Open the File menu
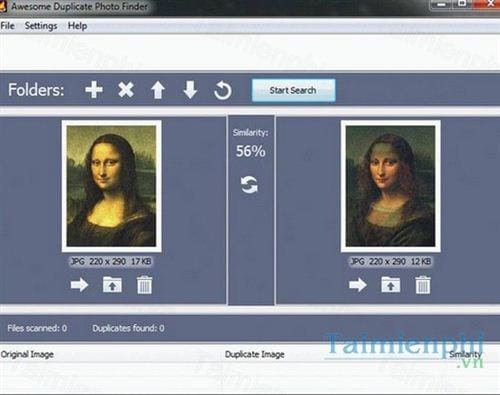The height and width of the screenshot is (395, 500). pyautogui.click(x=7, y=26)
